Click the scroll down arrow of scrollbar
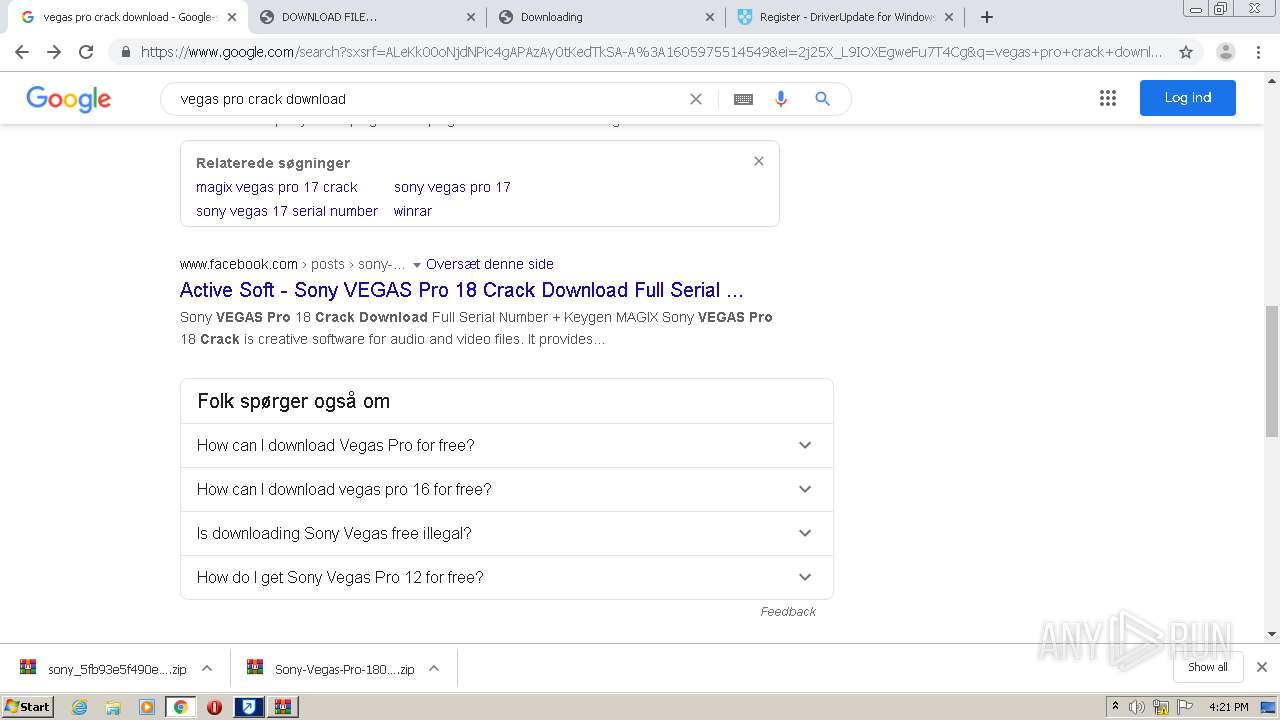Image resolution: width=1280 pixels, height=720 pixels. click(x=1272, y=634)
